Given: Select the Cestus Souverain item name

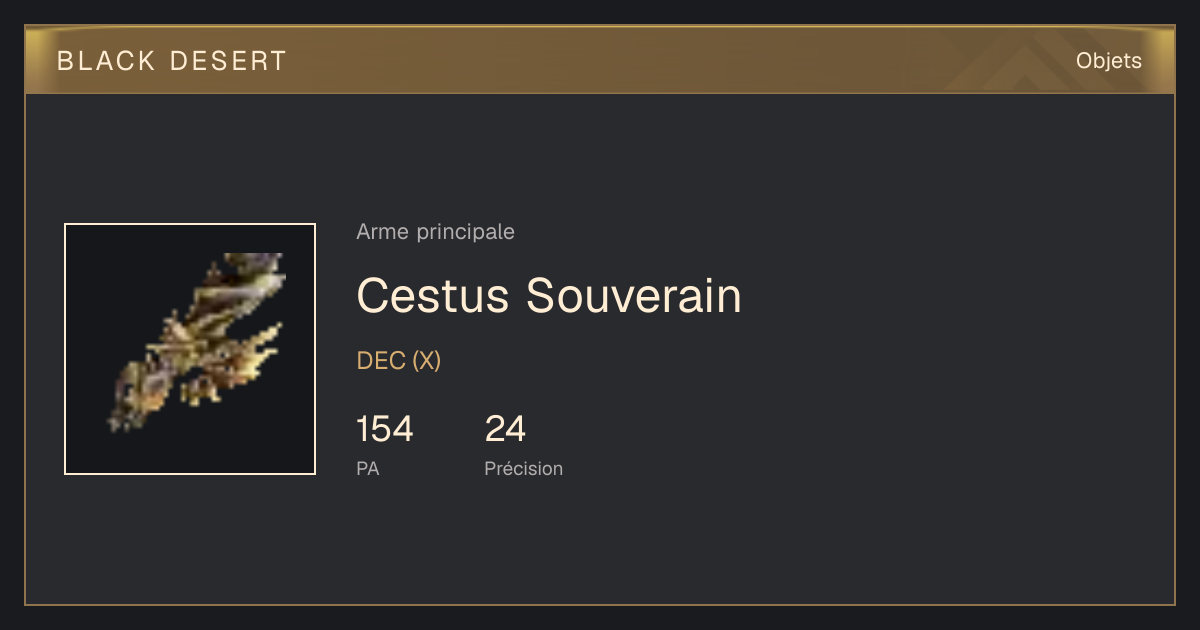Looking at the screenshot, I should coord(549,295).
